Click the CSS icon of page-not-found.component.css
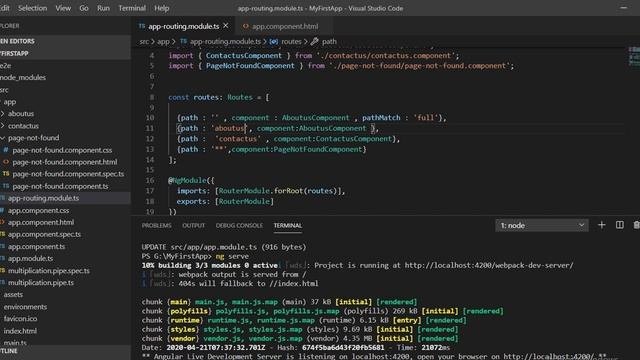The height and width of the screenshot is (360, 640). (6, 150)
